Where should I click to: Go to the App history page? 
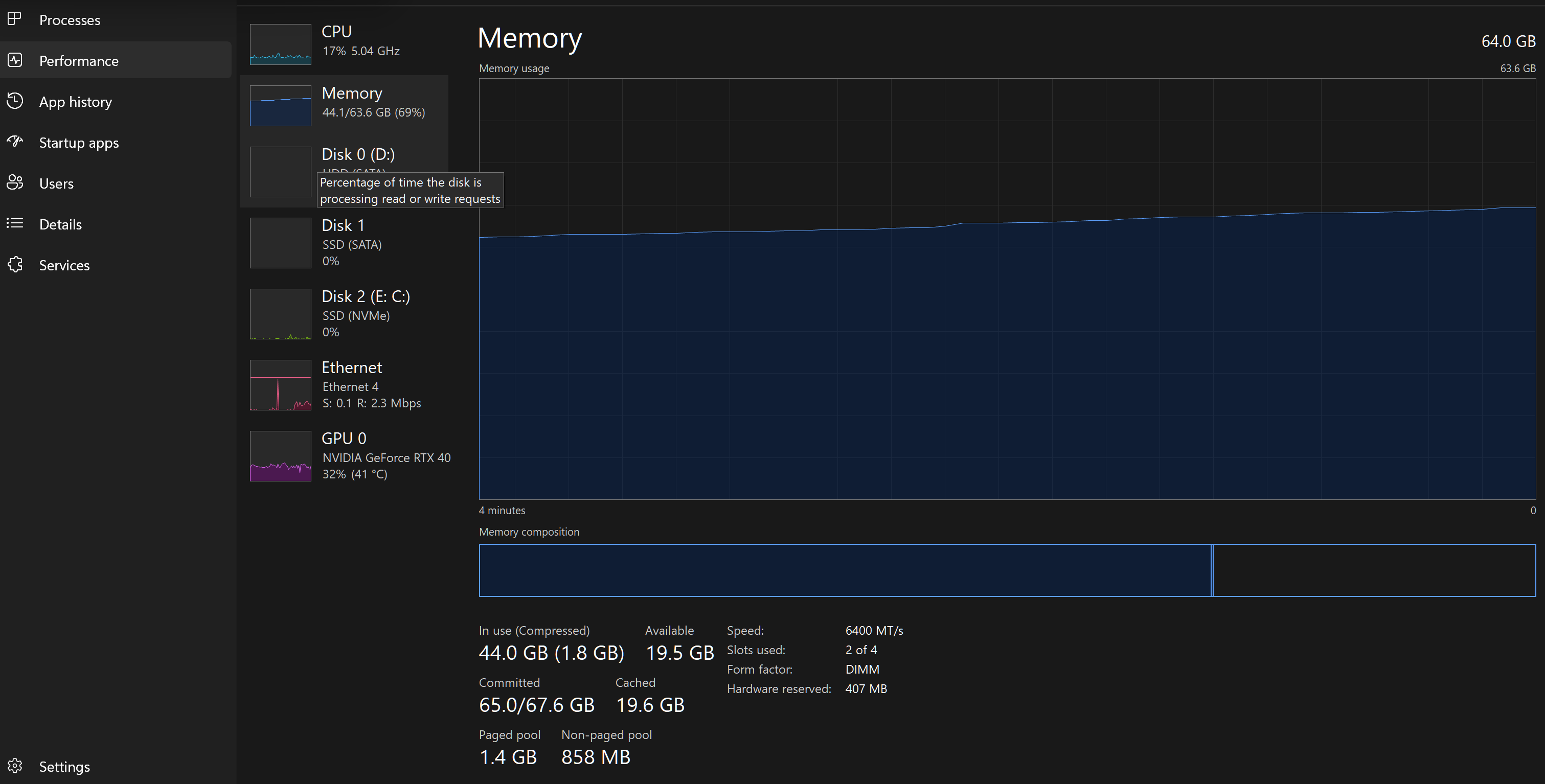[76, 102]
